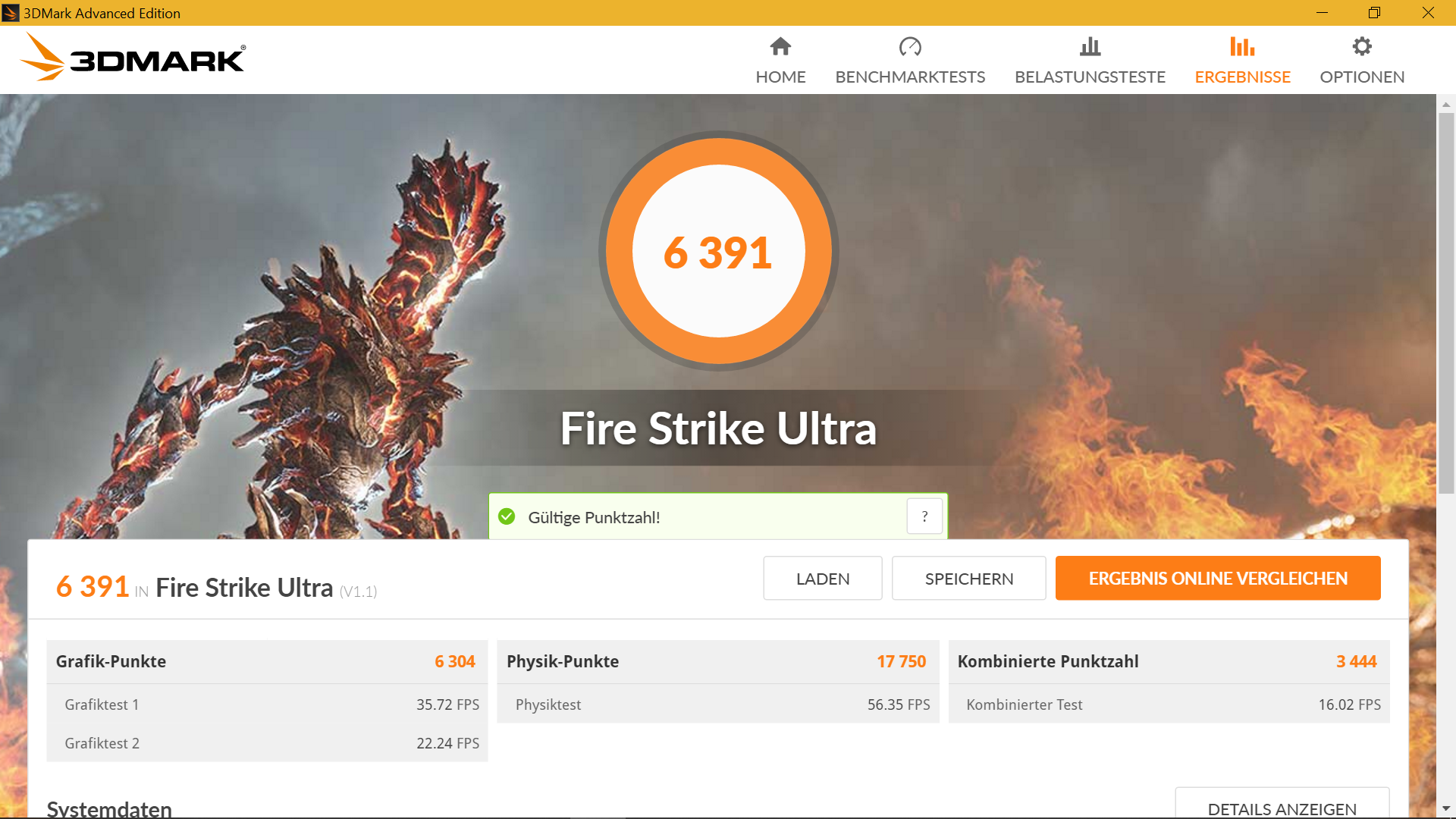Click ERGEBNIS ONLINE VERGLEICHEN
This screenshot has width=1456, height=819.
[x=1217, y=578]
